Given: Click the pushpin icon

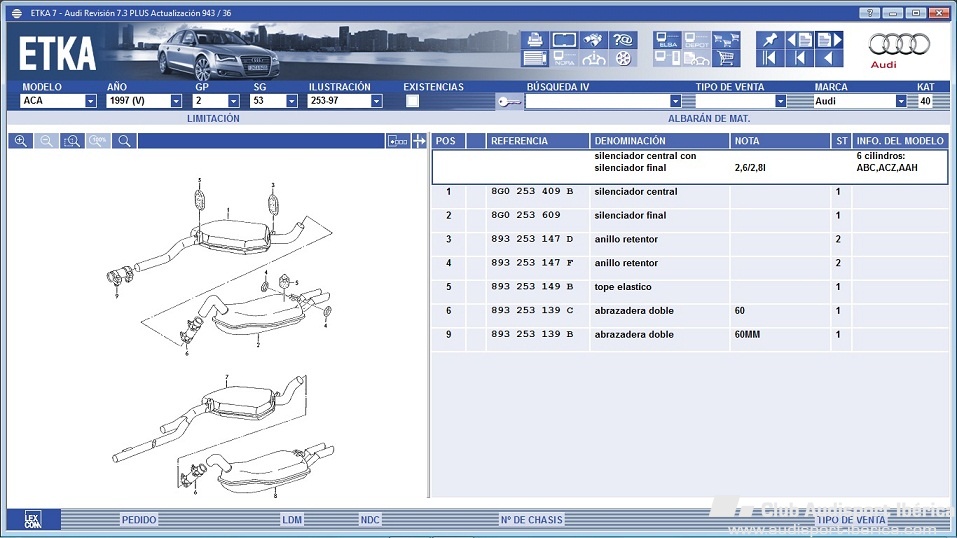Looking at the screenshot, I should 770,40.
